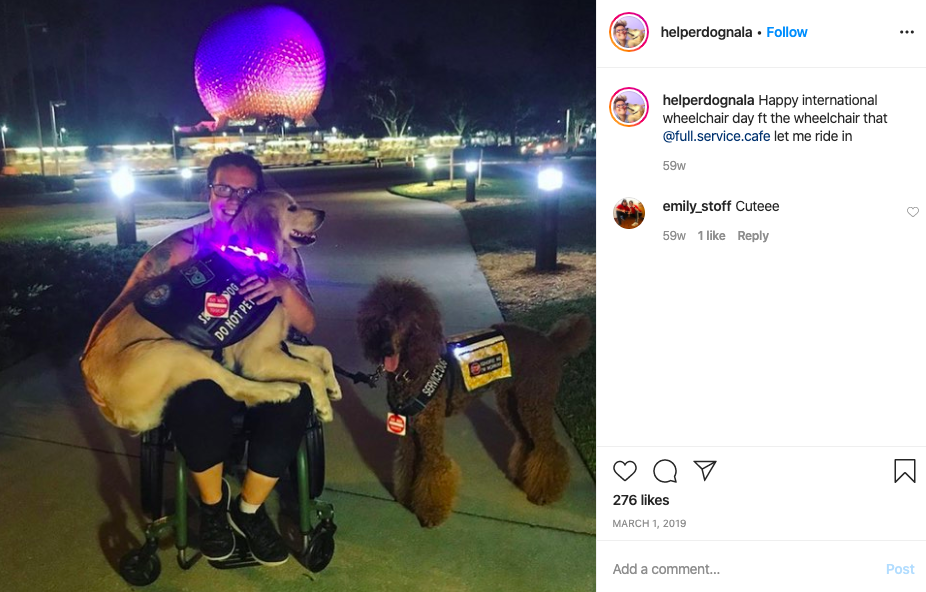
Task: Open helperdognala avatar beside the caption
Action: point(629,107)
